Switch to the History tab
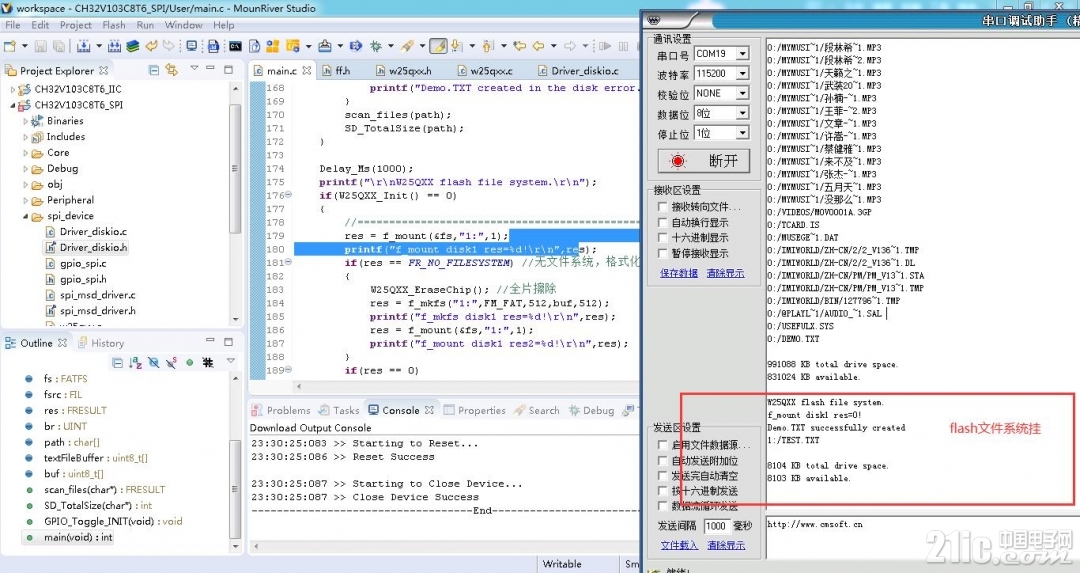Screen dimensions: 1080x573 tap(101, 343)
